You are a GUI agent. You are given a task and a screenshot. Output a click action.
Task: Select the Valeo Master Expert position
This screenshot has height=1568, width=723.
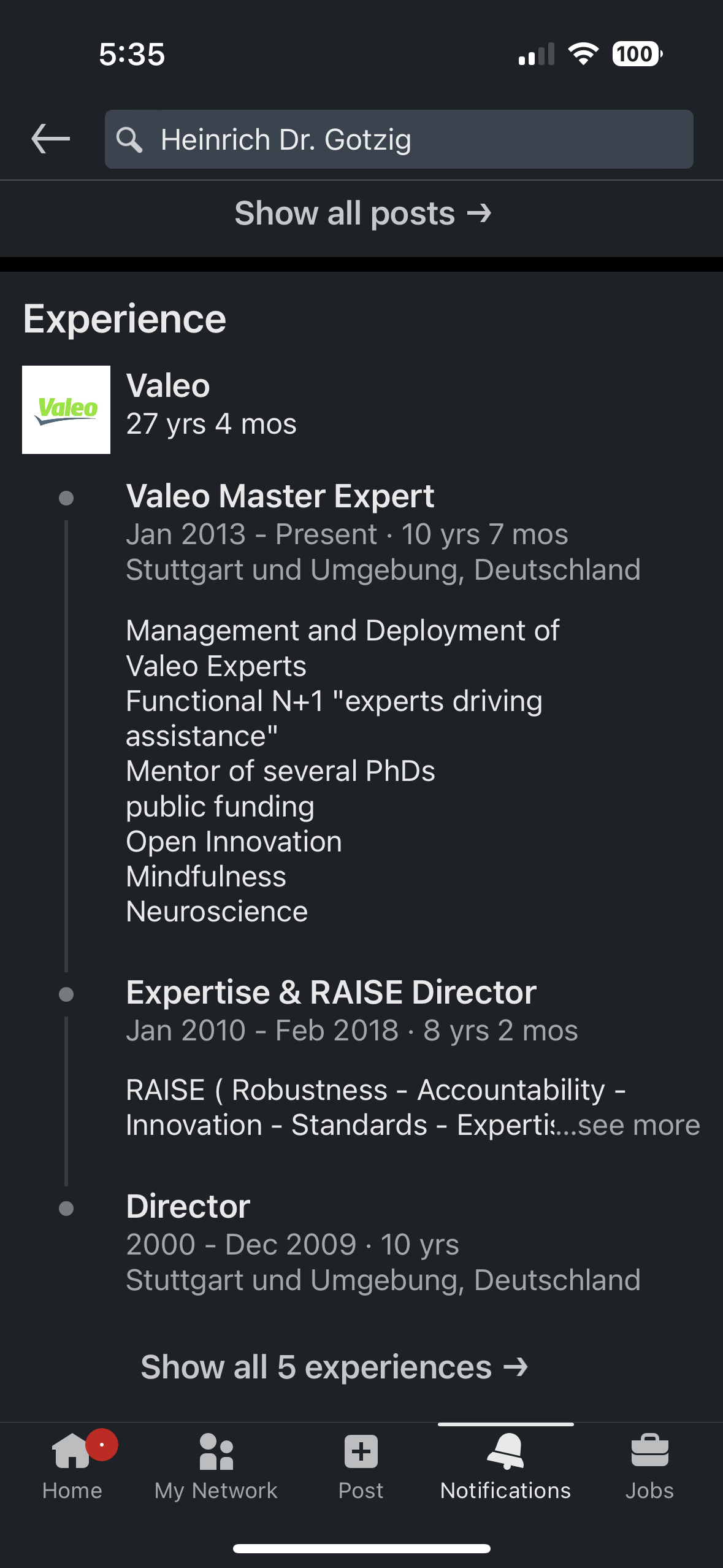click(280, 496)
